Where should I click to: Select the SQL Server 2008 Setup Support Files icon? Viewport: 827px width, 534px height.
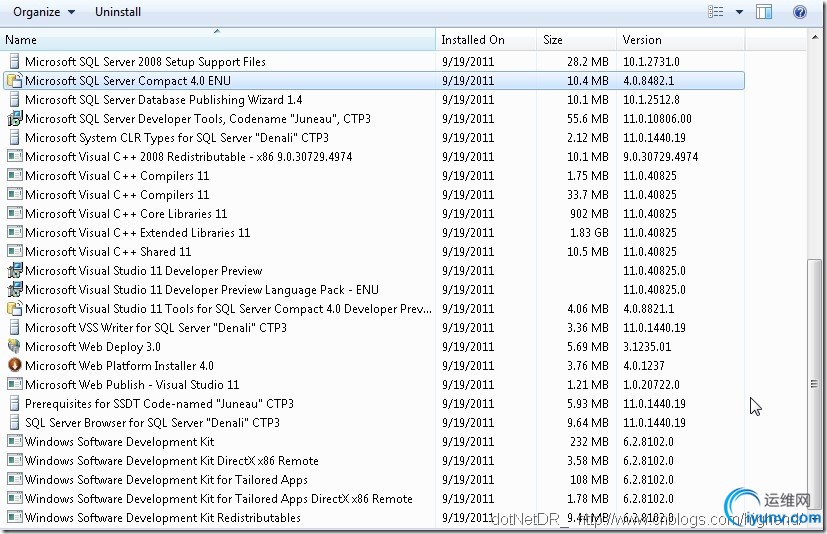pyautogui.click(x=15, y=61)
